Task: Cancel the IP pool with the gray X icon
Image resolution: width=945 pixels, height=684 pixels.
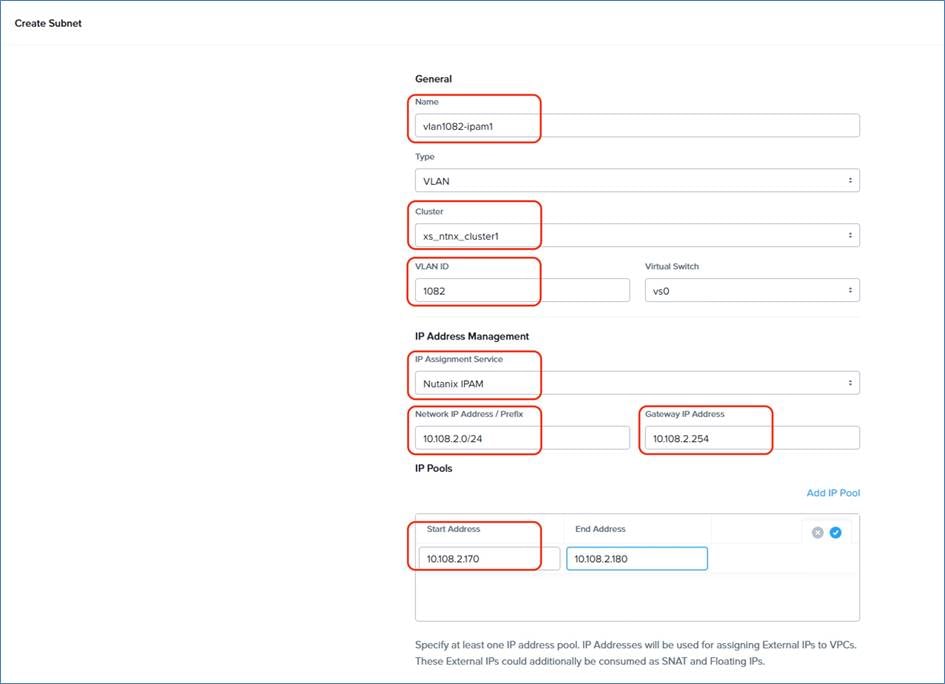Action: 817,532
